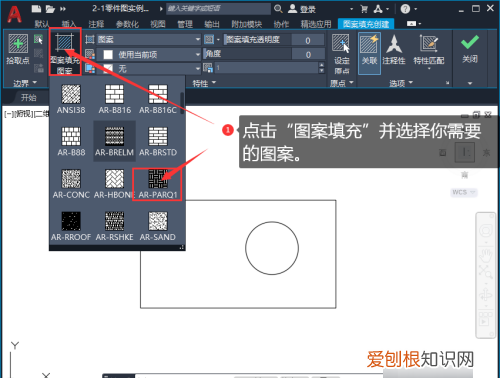
Task: Click the hatch pattern scale field
Action: click(x=266, y=68)
